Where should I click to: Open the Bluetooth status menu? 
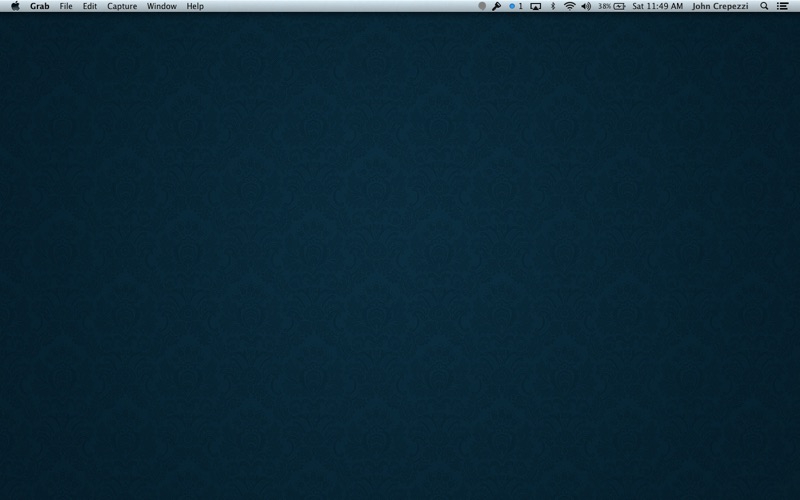point(553,6)
